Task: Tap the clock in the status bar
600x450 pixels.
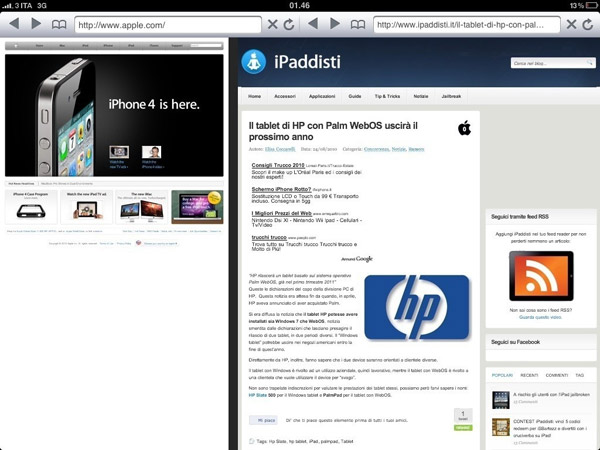Action: 299,5
